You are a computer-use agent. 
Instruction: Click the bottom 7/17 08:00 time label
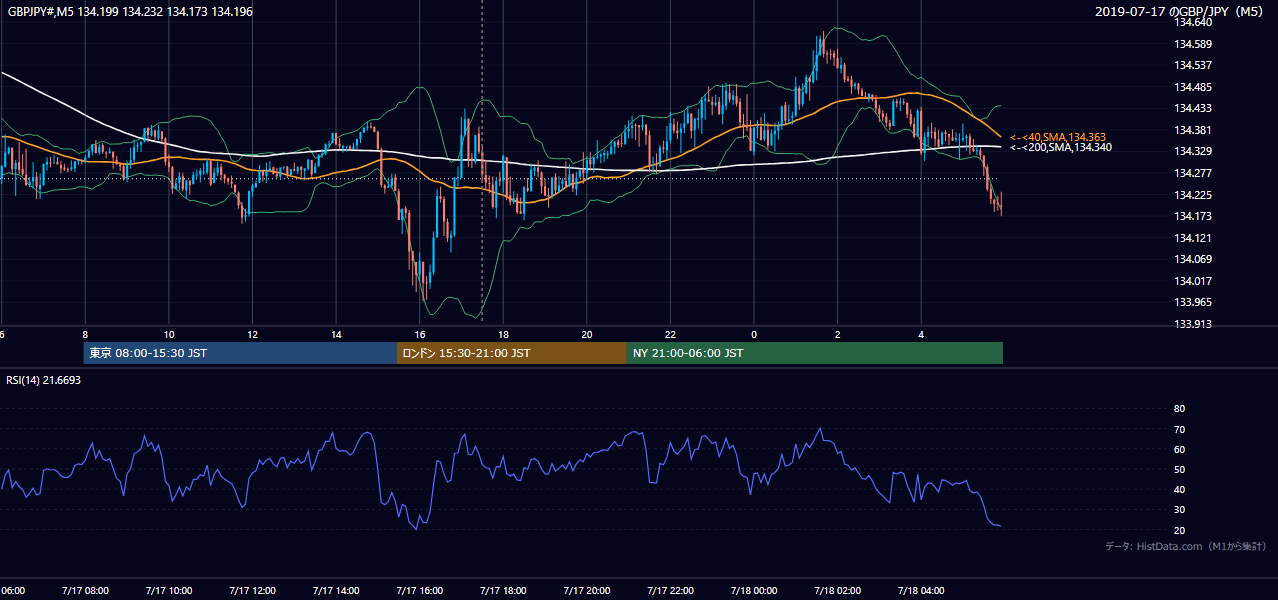[85, 590]
